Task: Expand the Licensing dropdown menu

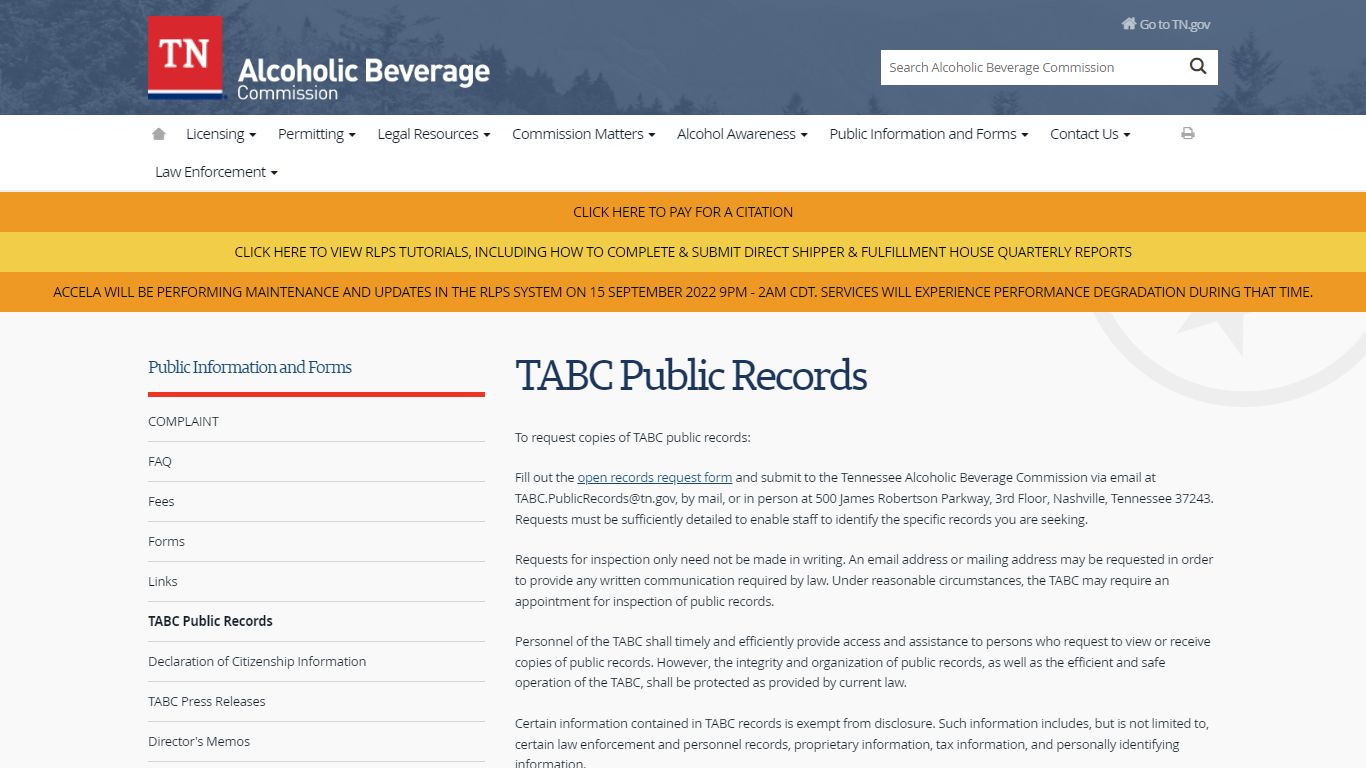Action: coord(221,134)
